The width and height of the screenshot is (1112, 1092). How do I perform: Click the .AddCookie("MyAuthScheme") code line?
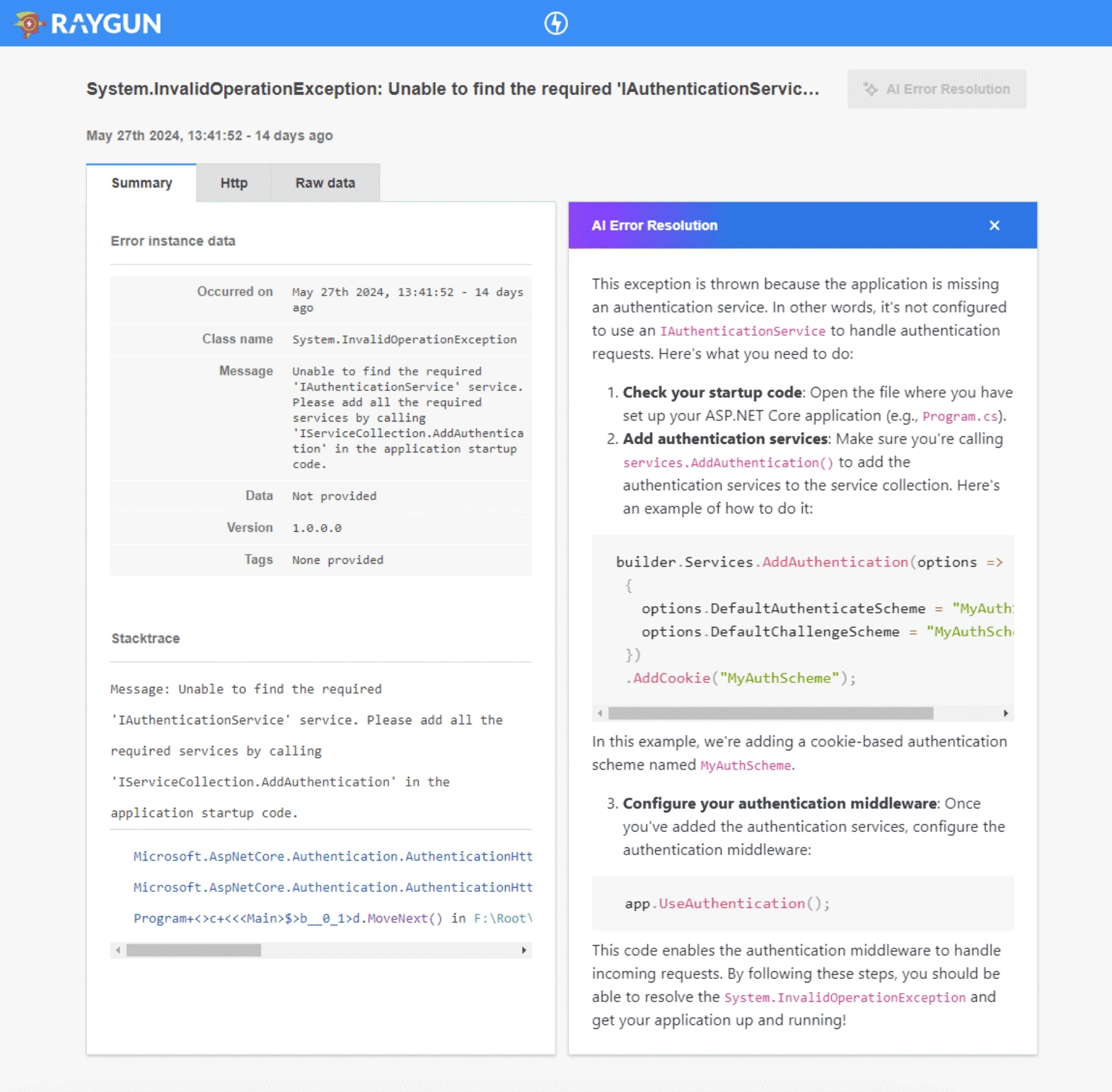[x=741, y=678]
